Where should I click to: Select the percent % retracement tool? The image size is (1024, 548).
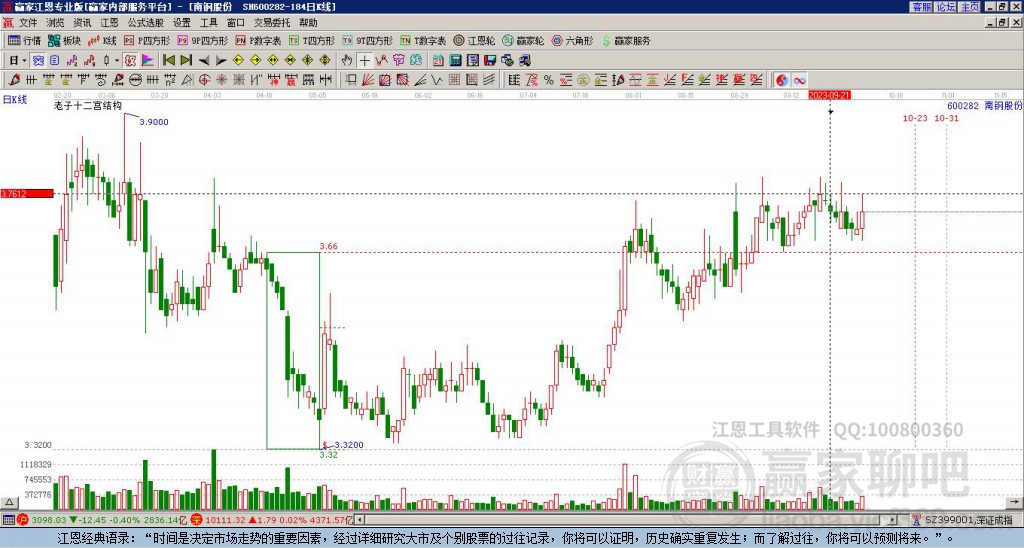549,80
